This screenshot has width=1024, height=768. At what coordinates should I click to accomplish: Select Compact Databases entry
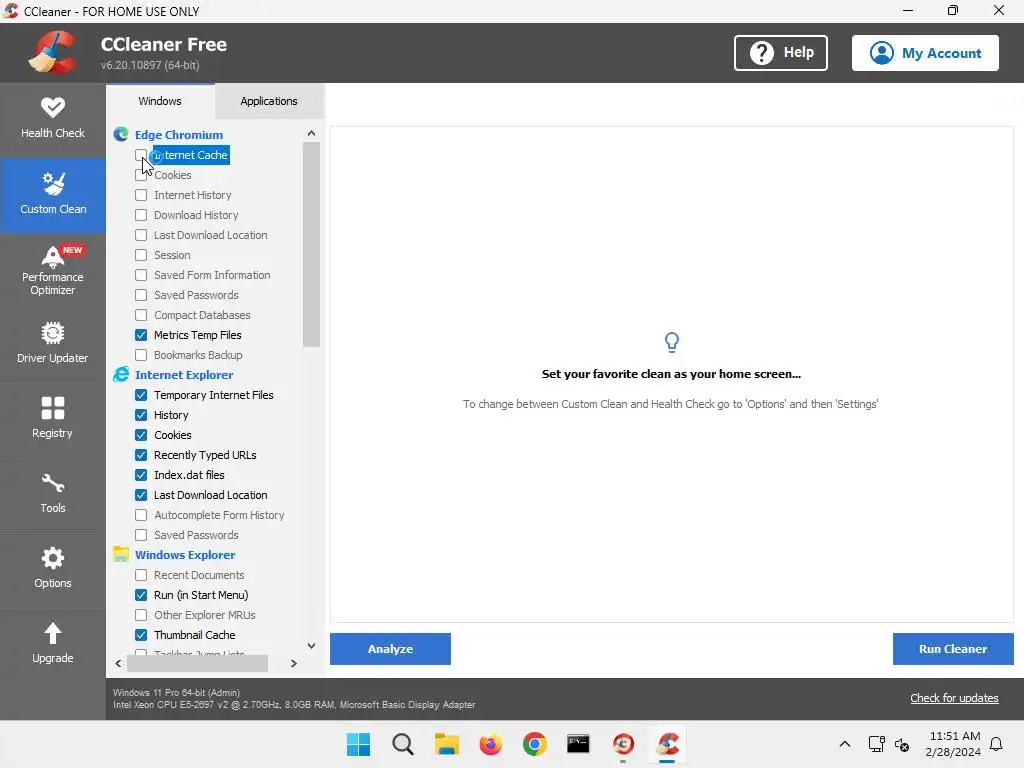tap(202, 315)
